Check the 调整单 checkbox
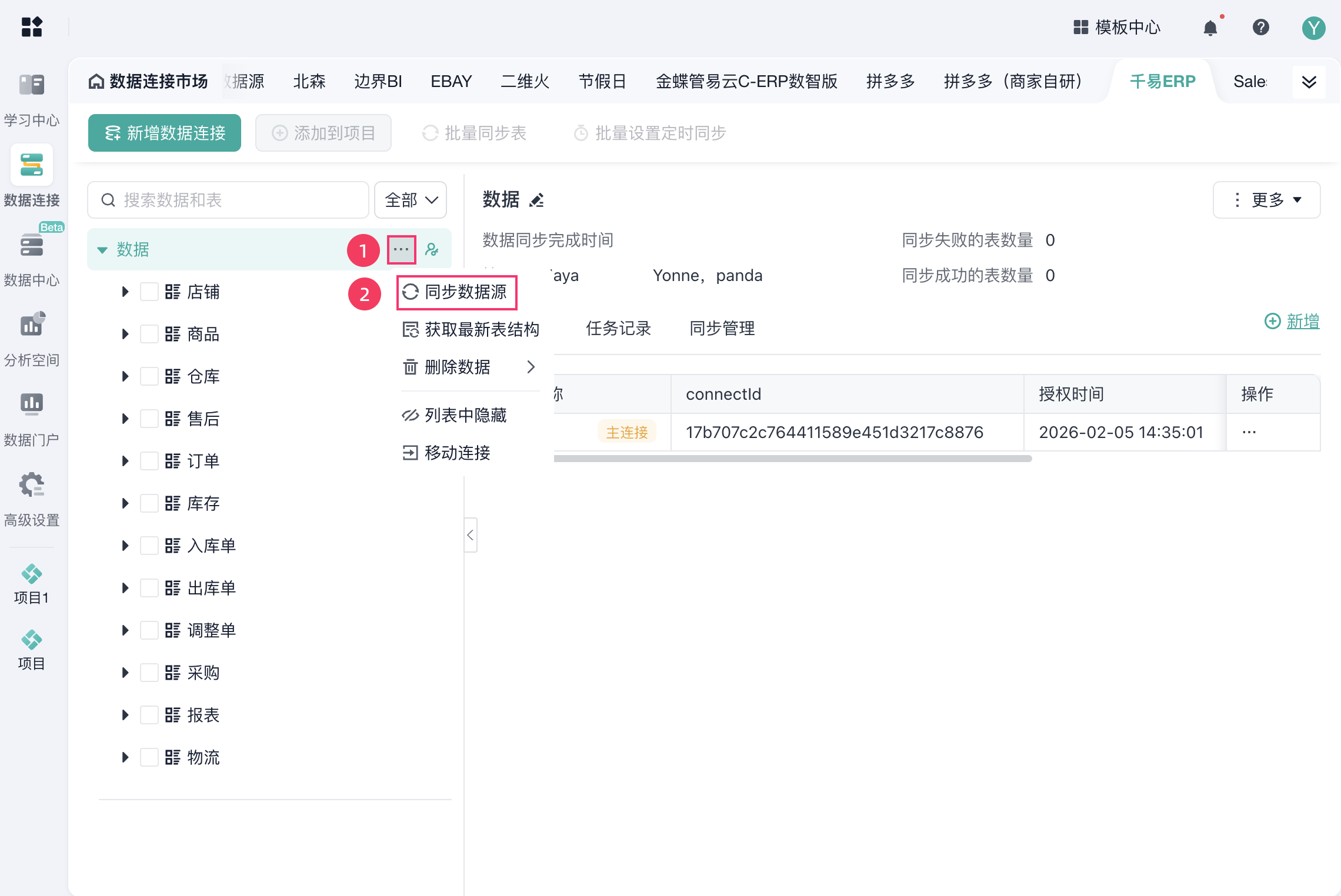Screen dimensions: 1341x896 coord(149,630)
